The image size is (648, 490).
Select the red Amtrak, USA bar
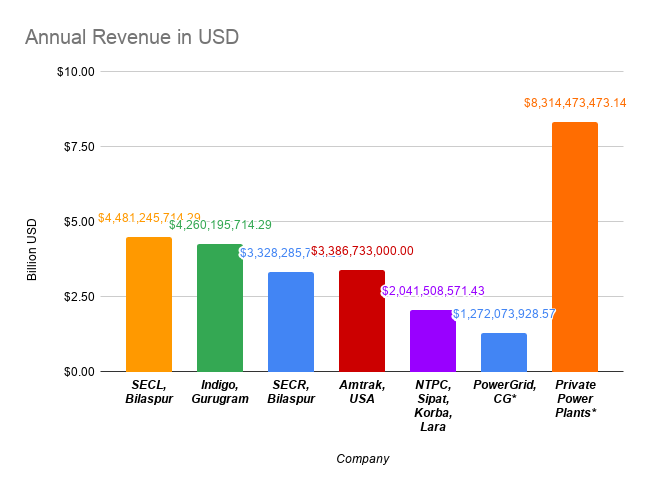tap(362, 321)
